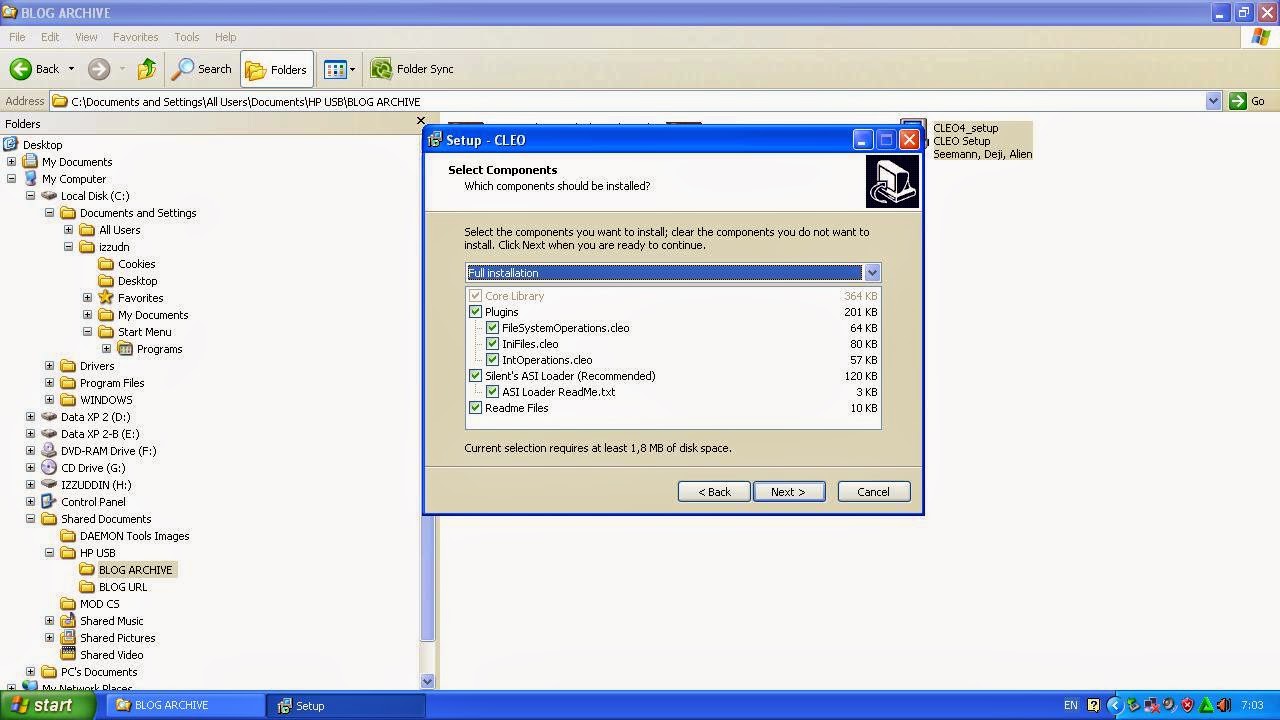Open the Tools menu

coord(187,37)
